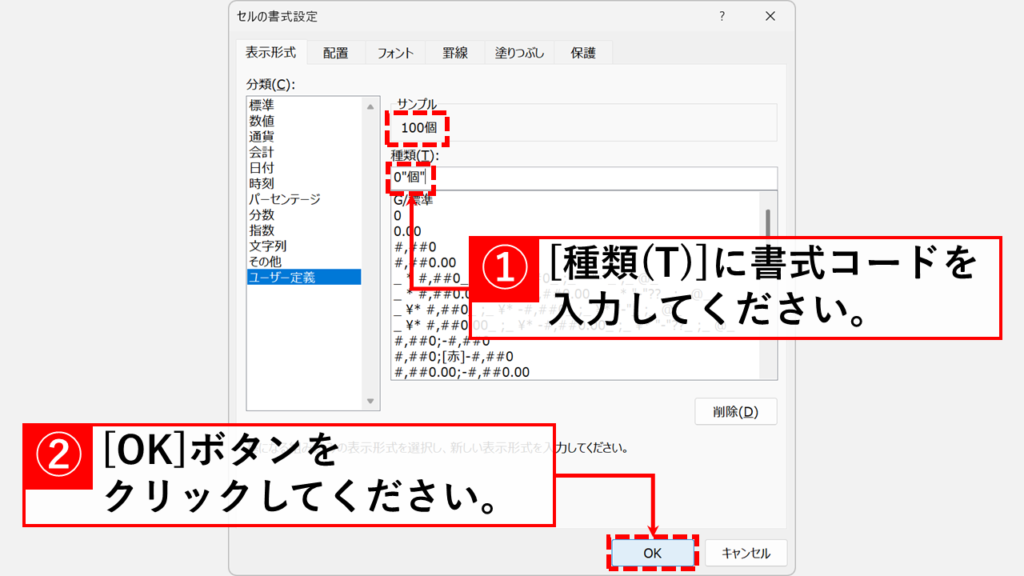Click the category list scroll-down arrow
This screenshot has width=1024, height=576.
370,401
